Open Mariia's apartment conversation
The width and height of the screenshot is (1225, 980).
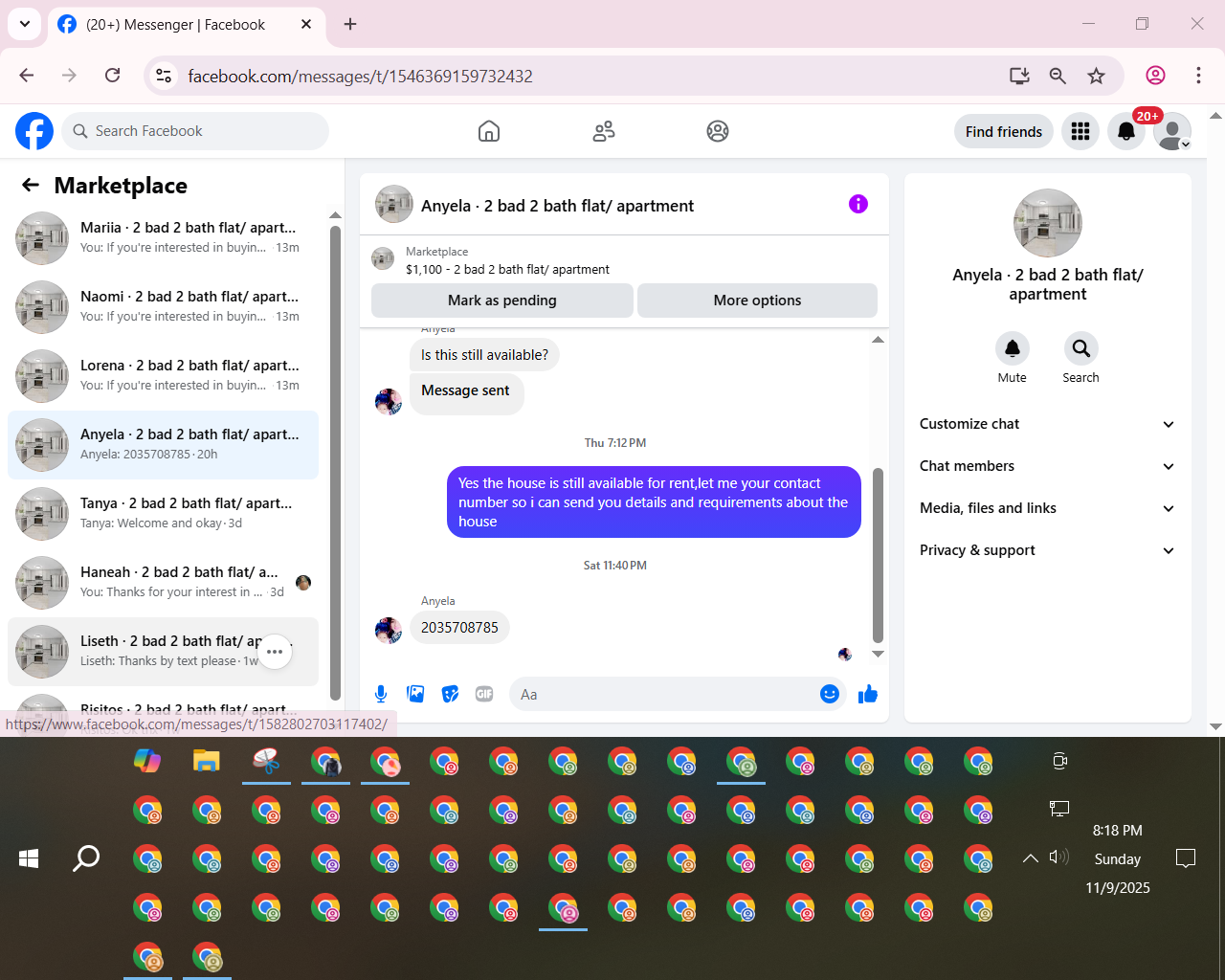[164, 238]
